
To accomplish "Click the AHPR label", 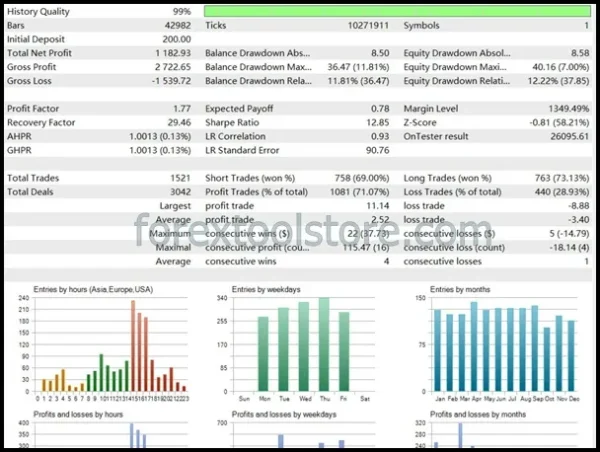I will [19, 136].
